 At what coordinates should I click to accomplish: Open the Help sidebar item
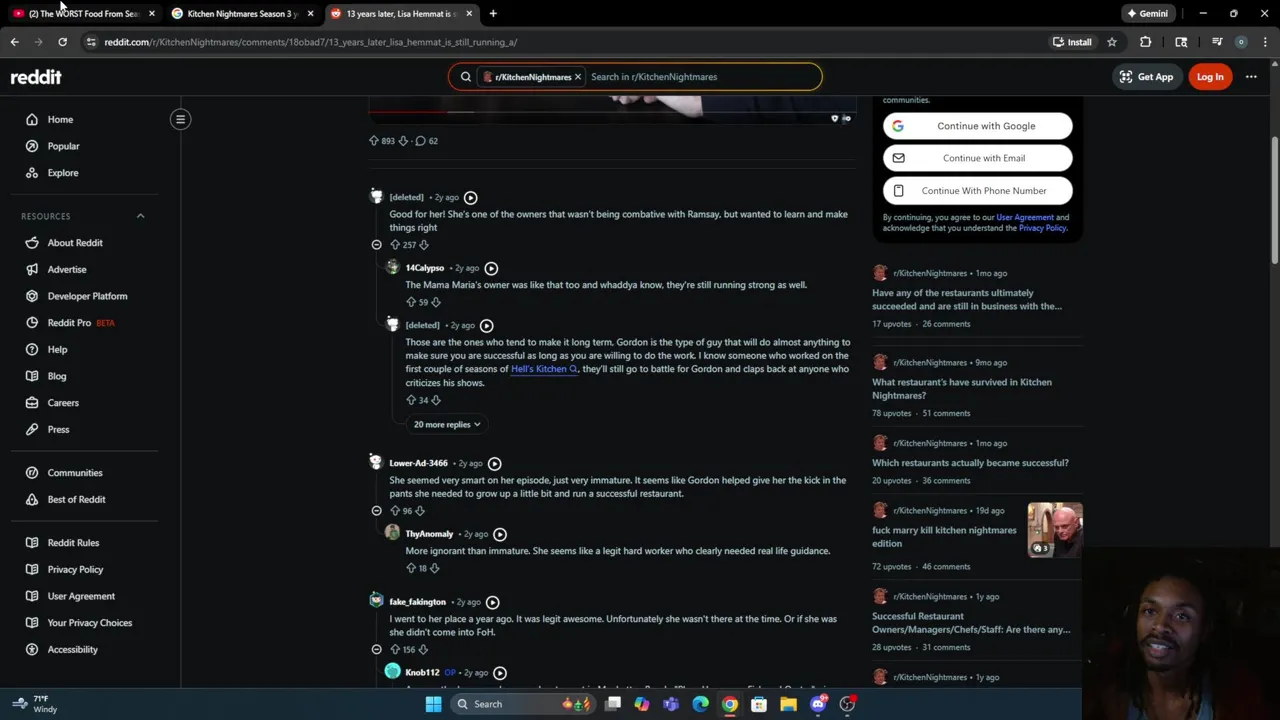point(57,349)
